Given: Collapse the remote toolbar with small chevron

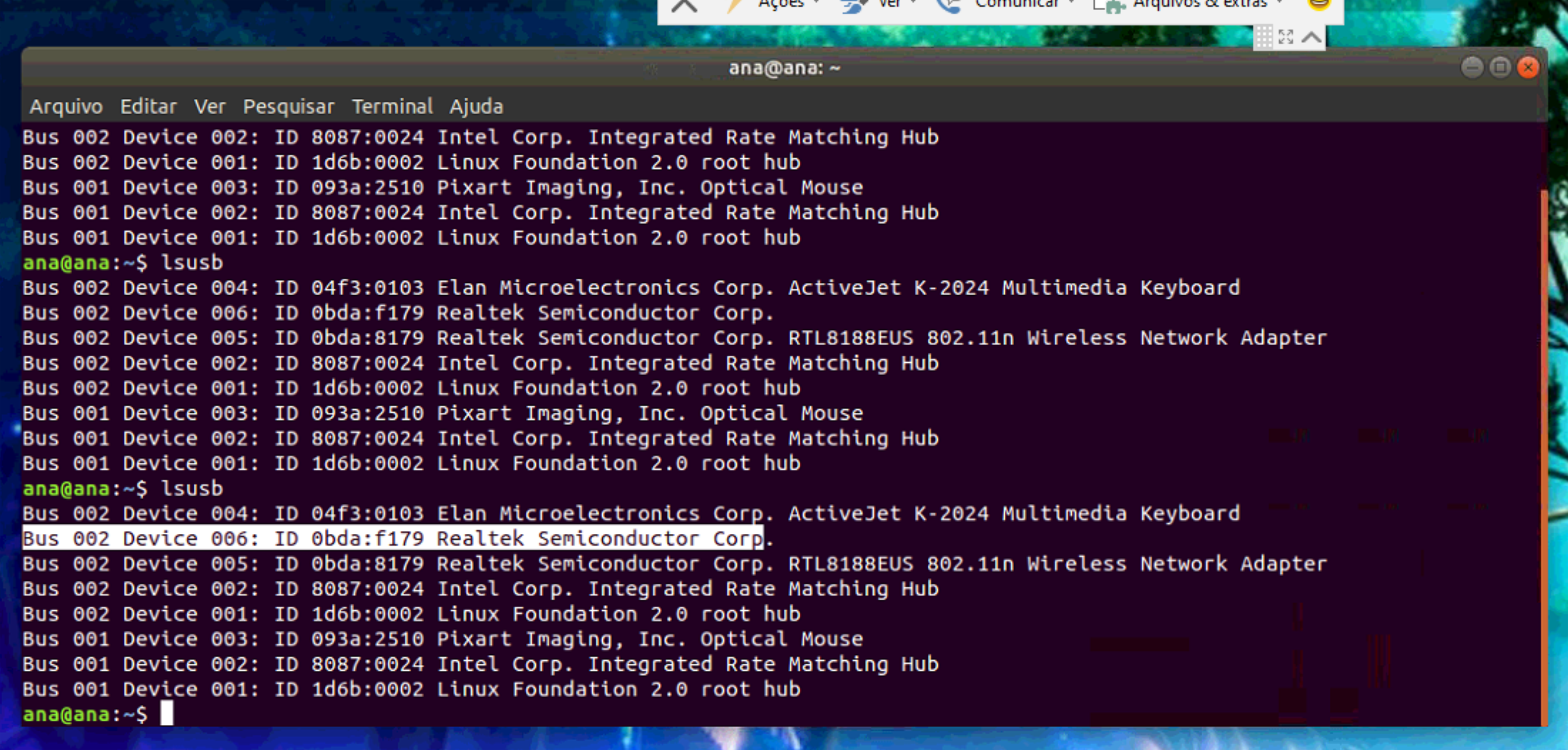Looking at the screenshot, I should pos(1312,38).
